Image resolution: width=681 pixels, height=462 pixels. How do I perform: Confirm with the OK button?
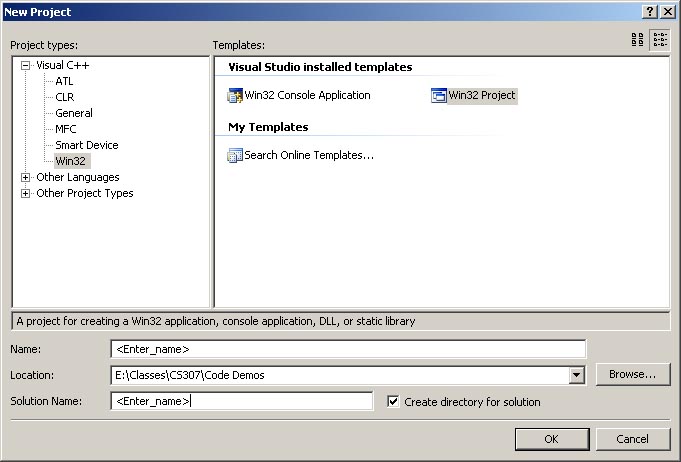pyautogui.click(x=552, y=439)
